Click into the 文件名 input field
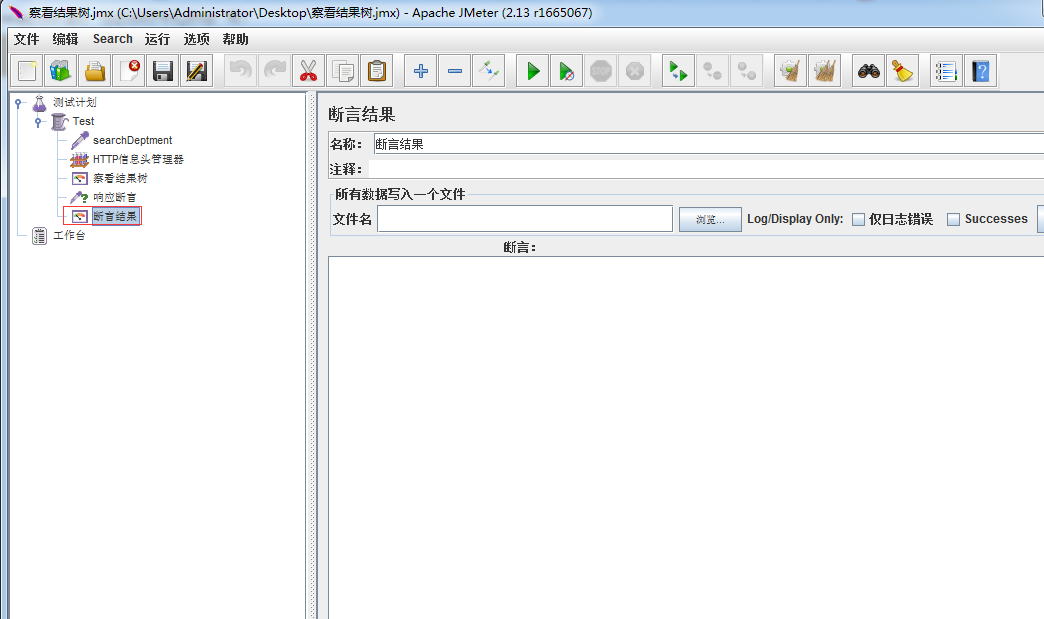This screenshot has height=619, width=1044. pyautogui.click(x=525, y=218)
